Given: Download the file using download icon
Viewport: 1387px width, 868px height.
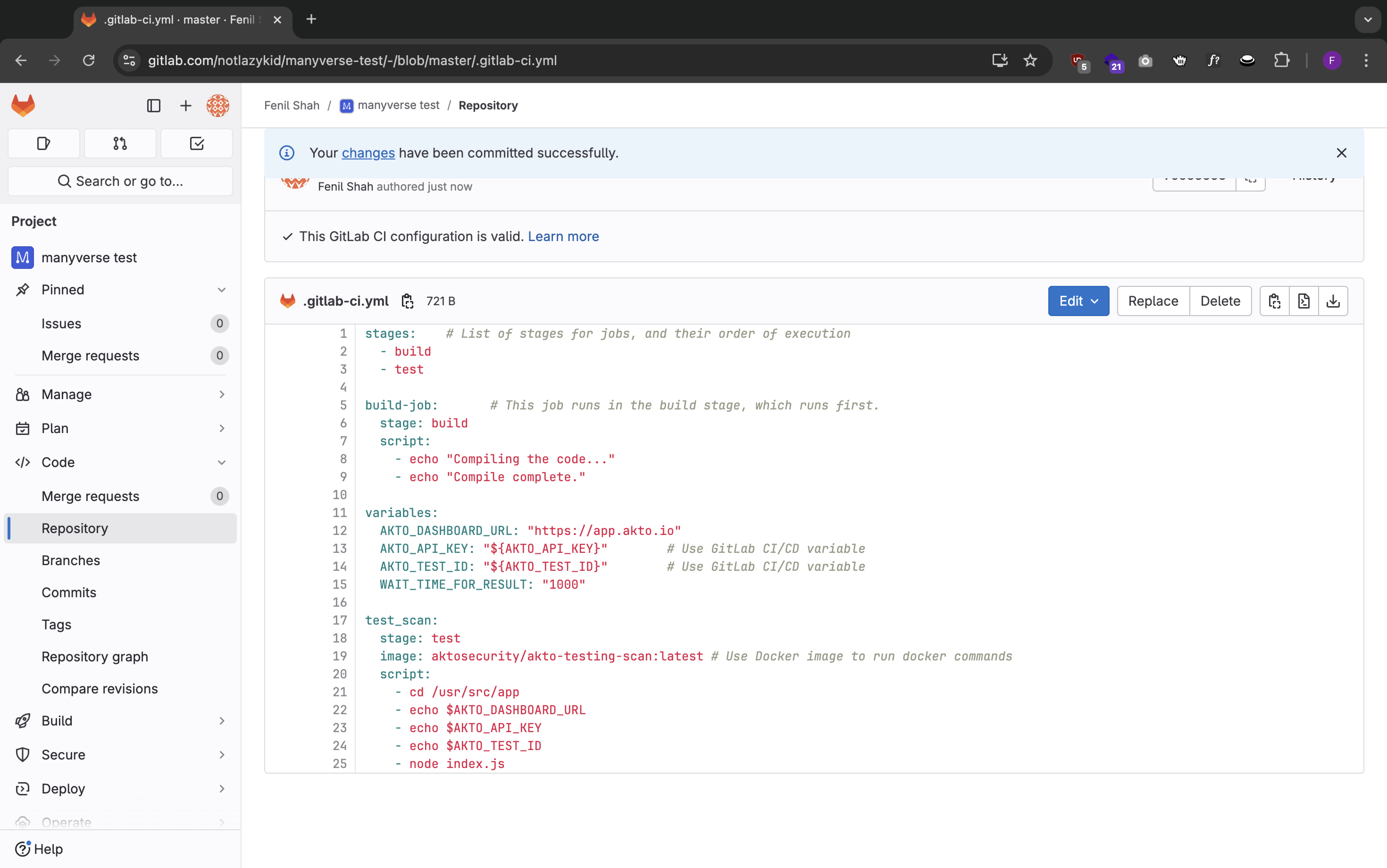Looking at the screenshot, I should click(x=1333, y=301).
